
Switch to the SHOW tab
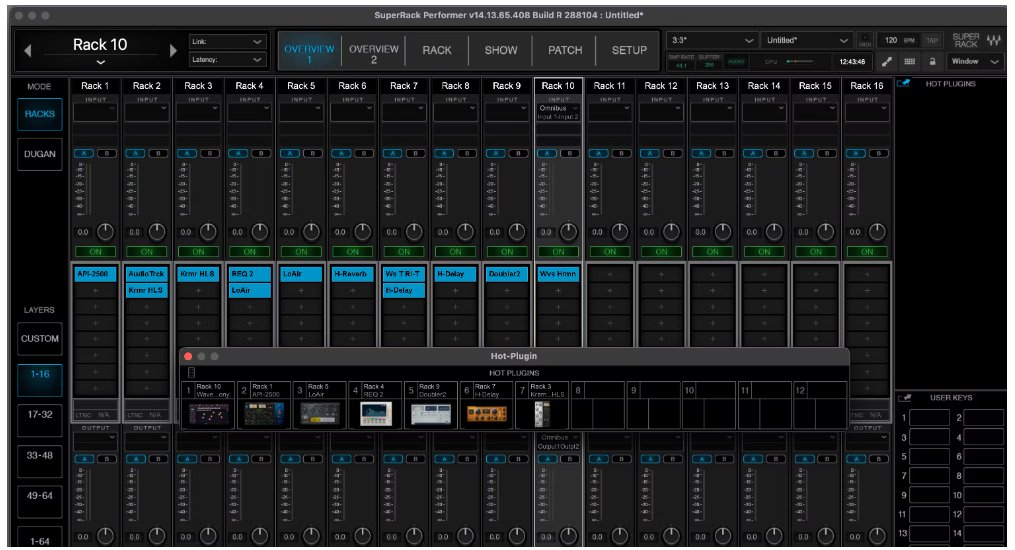pos(501,50)
